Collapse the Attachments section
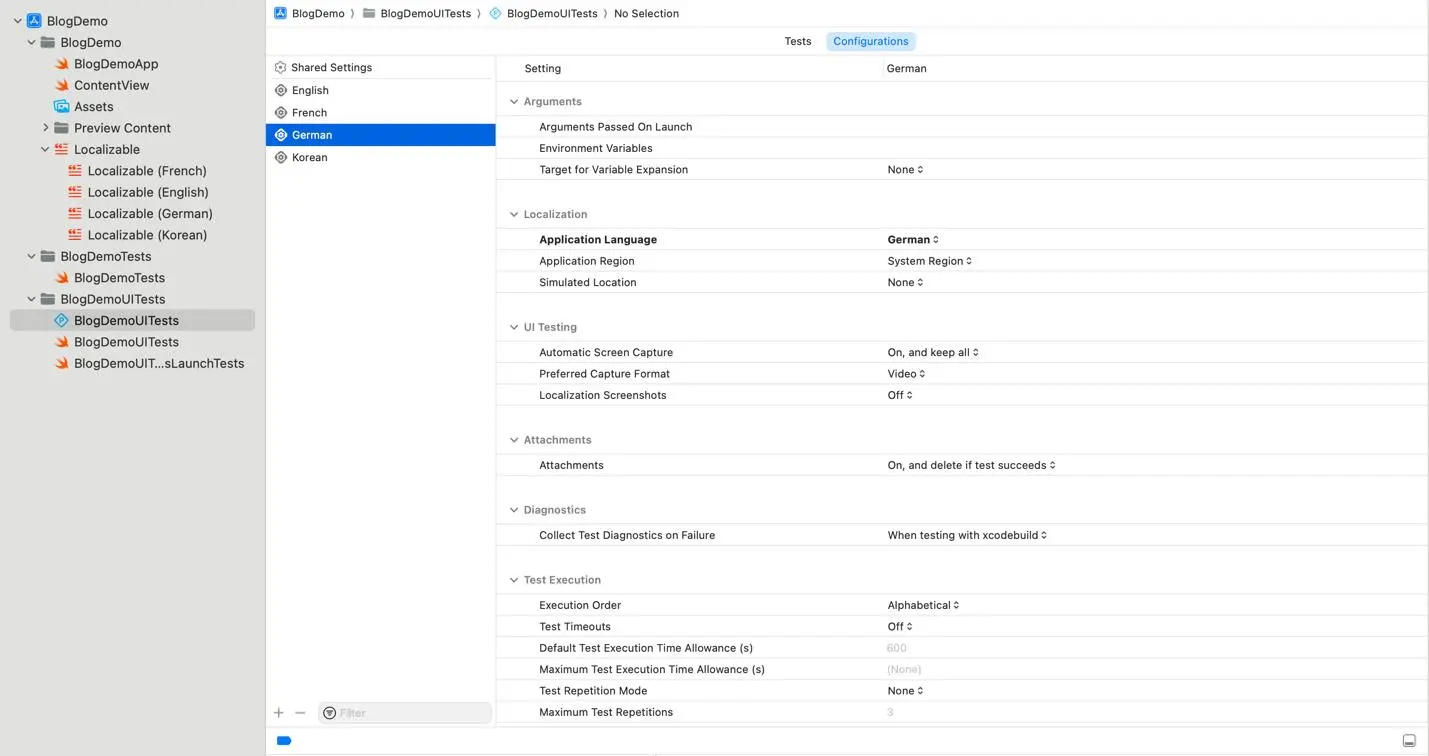 [514, 440]
